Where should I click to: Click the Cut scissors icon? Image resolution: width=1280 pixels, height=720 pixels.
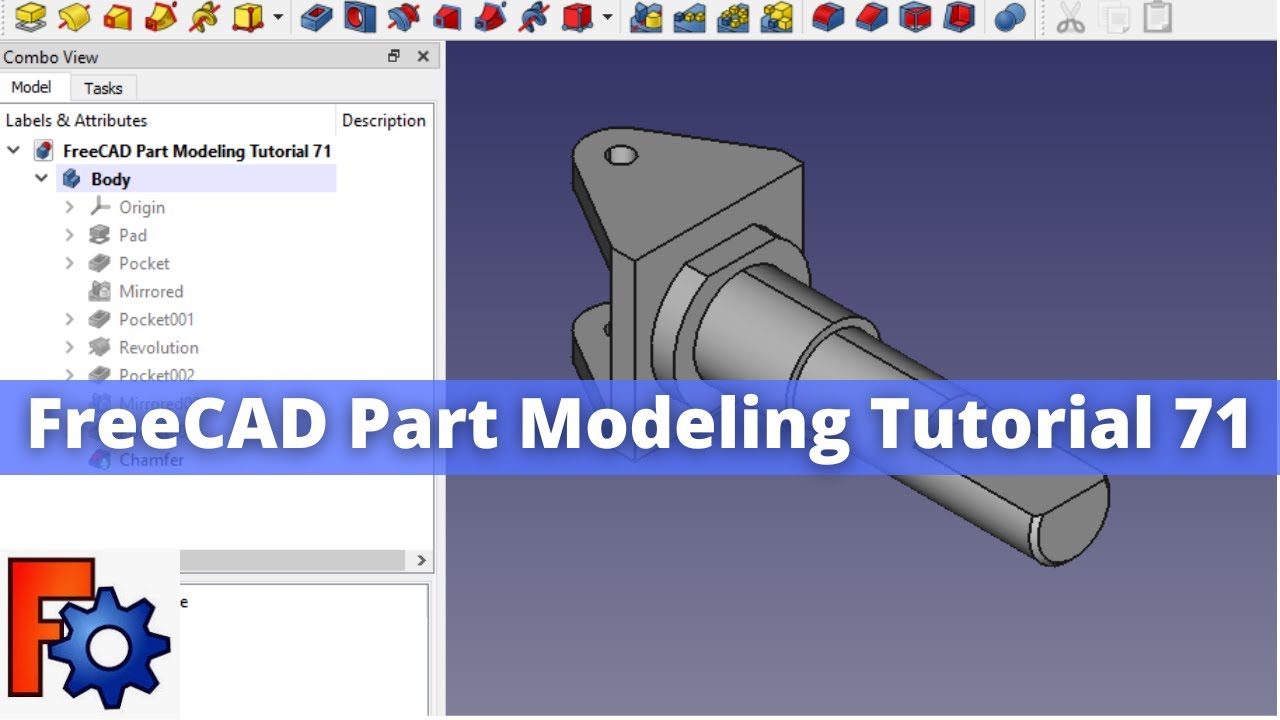pos(1070,16)
